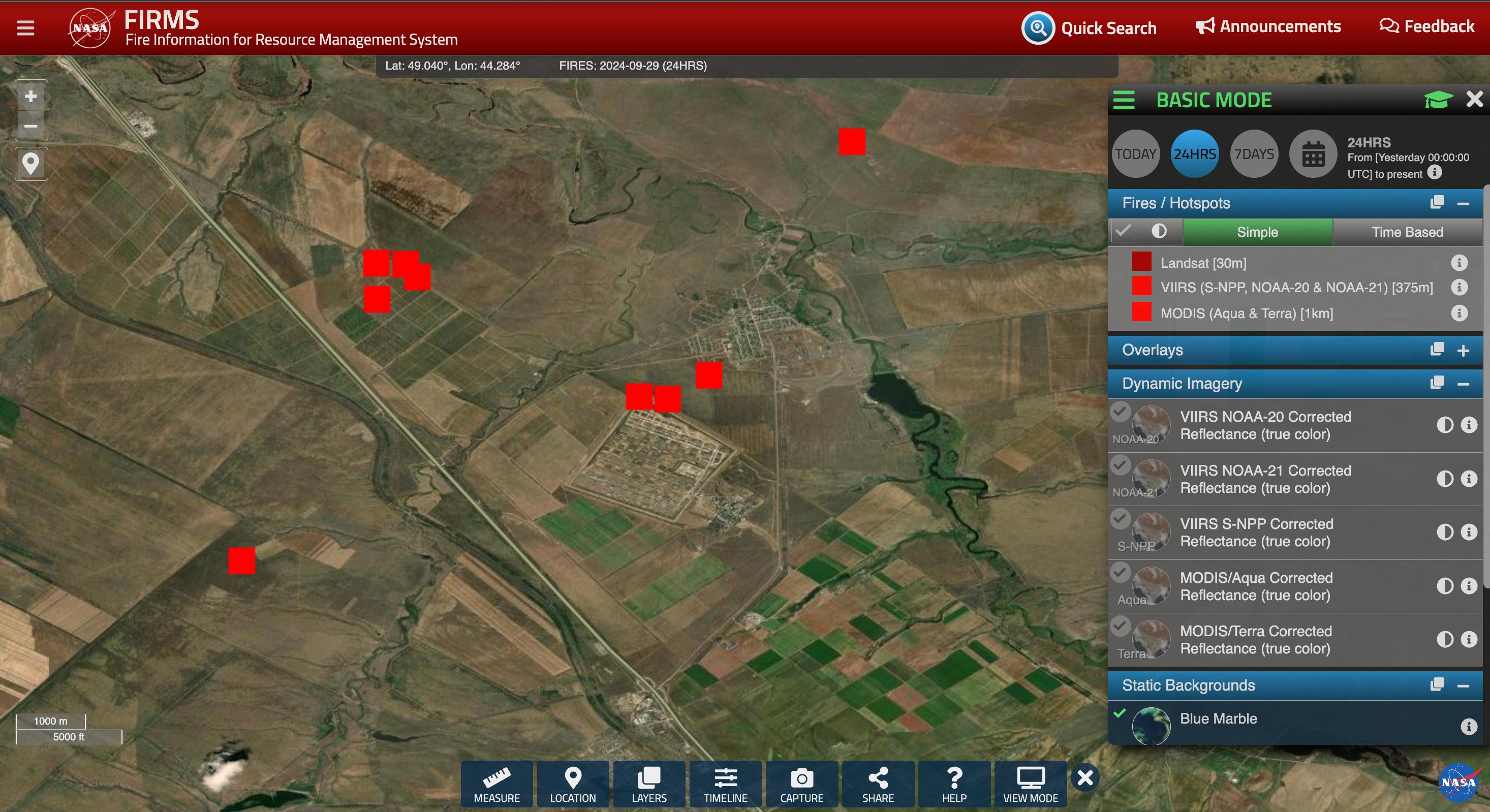Viewport: 1490px width, 812px height.
Task: Collapse the Static Backgrounds section
Action: 1463,686
